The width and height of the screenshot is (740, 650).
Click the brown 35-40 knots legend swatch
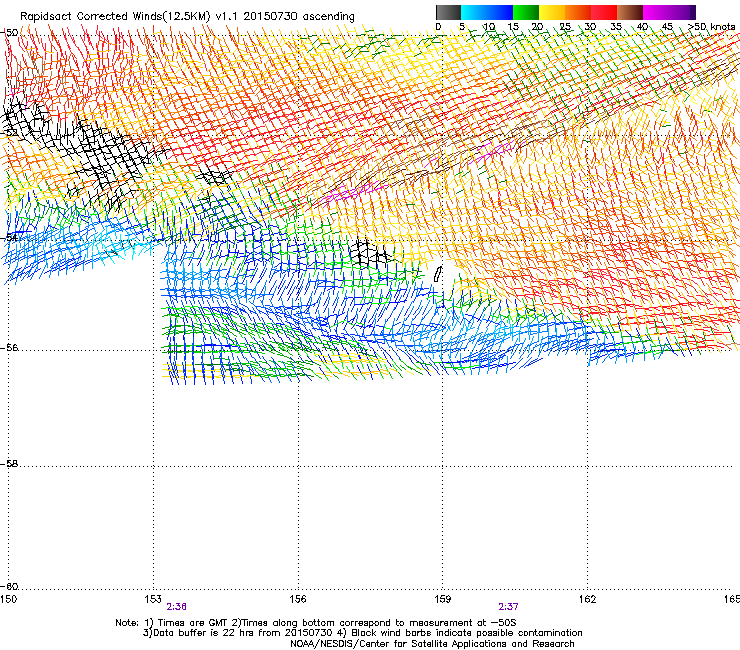[x=630, y=12]
